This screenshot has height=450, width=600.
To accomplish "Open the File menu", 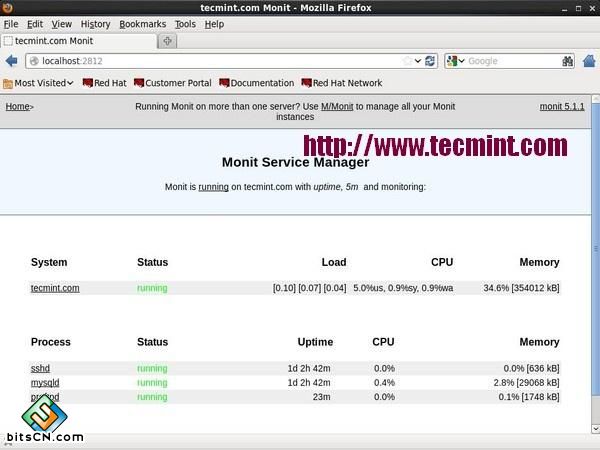I will coord(11,24).
